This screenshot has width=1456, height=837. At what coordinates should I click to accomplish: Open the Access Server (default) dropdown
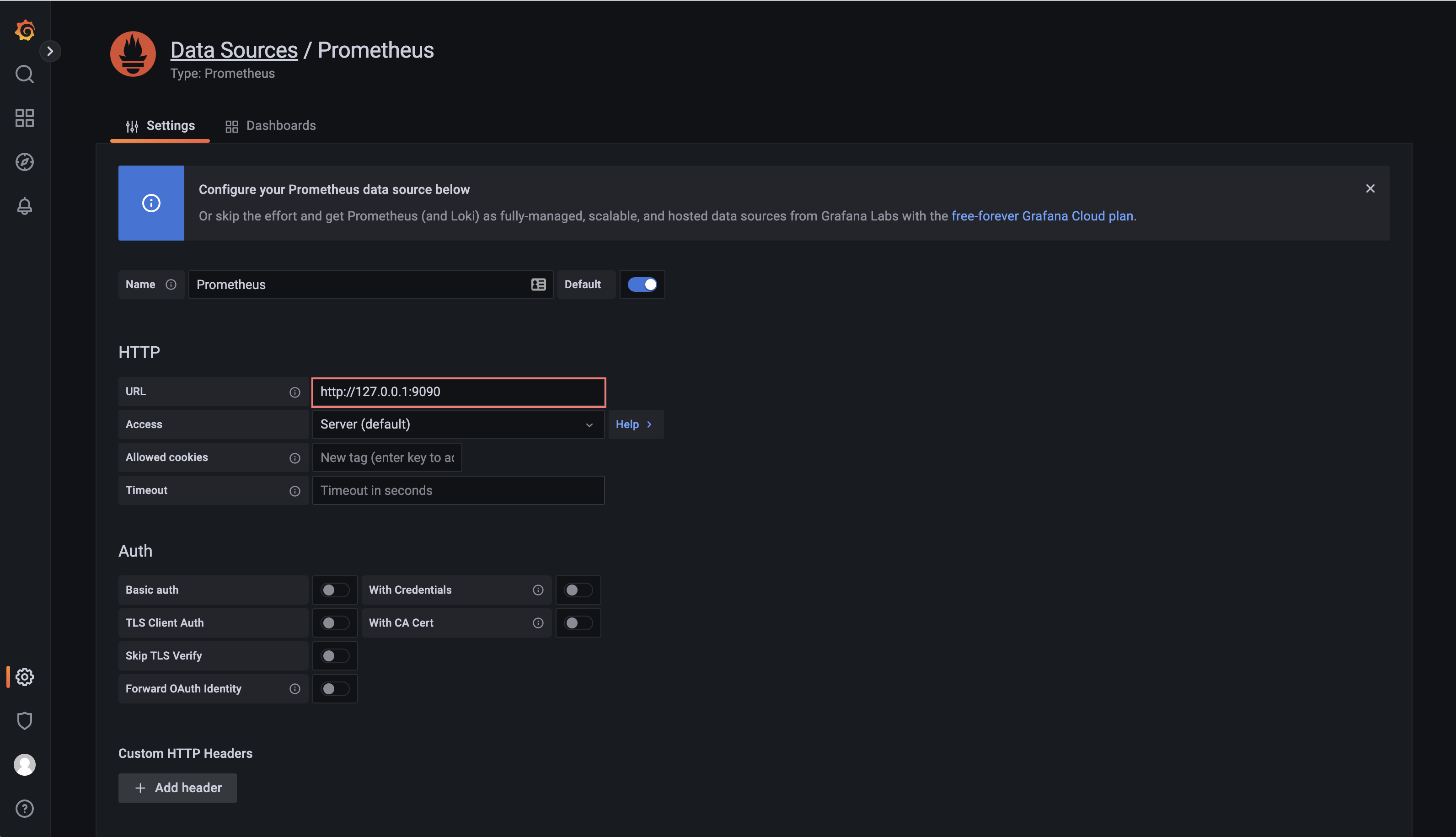click(x=459, y=424)
